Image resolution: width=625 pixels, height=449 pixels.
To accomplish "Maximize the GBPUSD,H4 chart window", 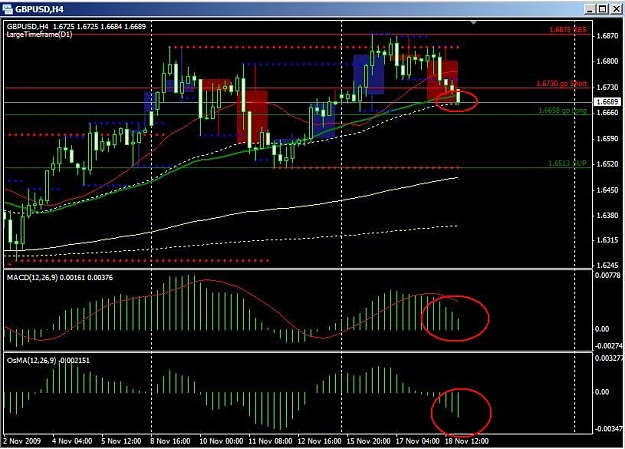I will 603,9.
